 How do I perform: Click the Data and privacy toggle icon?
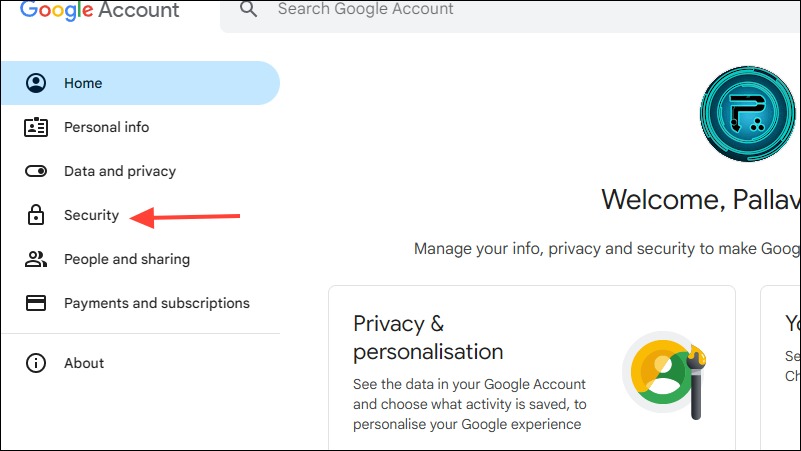pyautogui.click(x=36, y=171)
